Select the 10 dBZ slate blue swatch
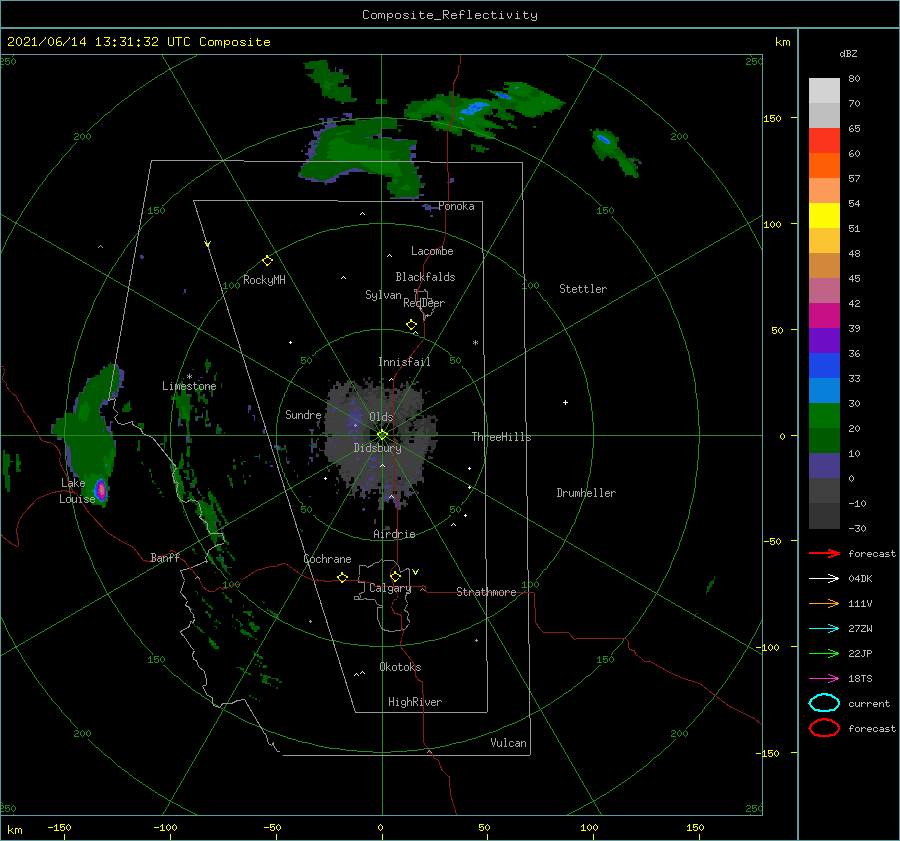The image size is (900, 841). (x=824, y=465)
